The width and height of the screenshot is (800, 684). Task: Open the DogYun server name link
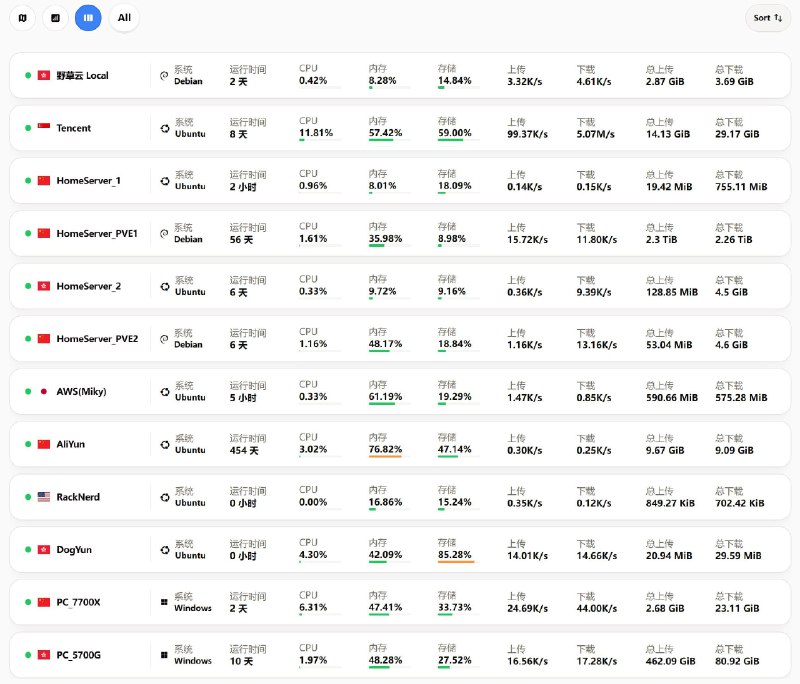click(x=77, y=550)
